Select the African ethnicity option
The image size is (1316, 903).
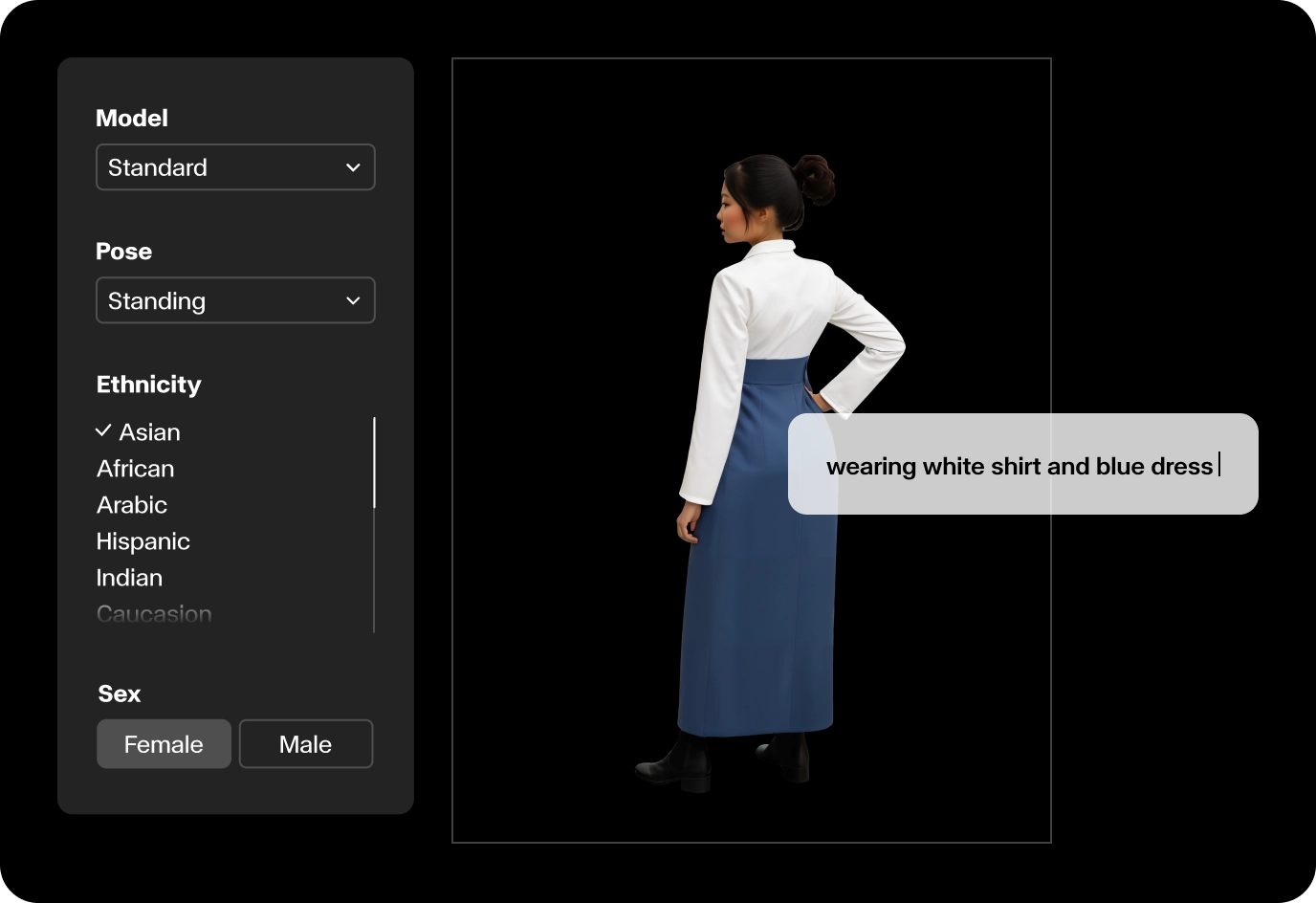coord(135,468)
